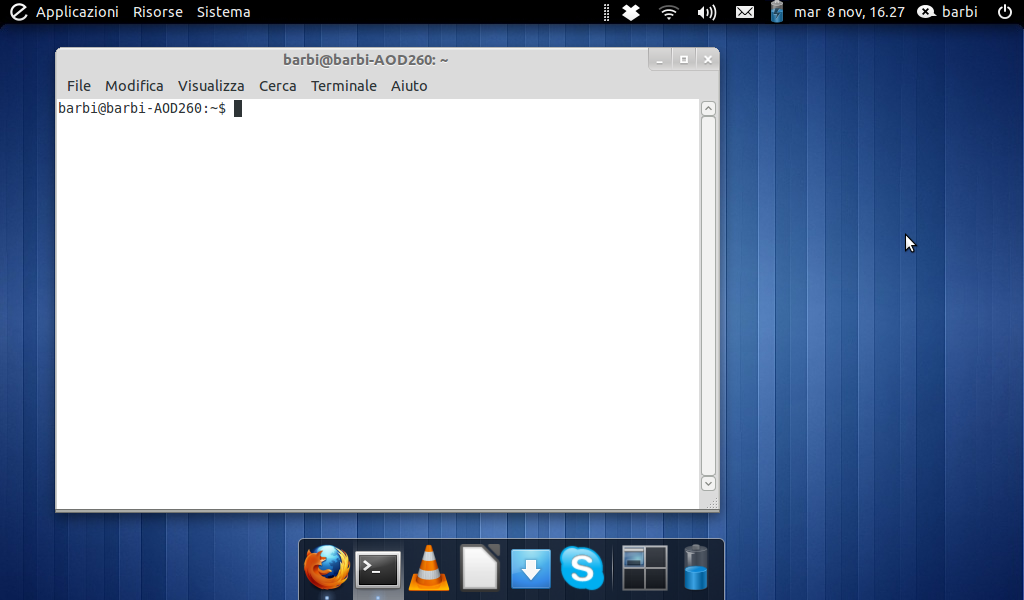The height and width of the screenshot is (600, 1024).
Task: Open the barbi user menu
Action: point(948,12)
